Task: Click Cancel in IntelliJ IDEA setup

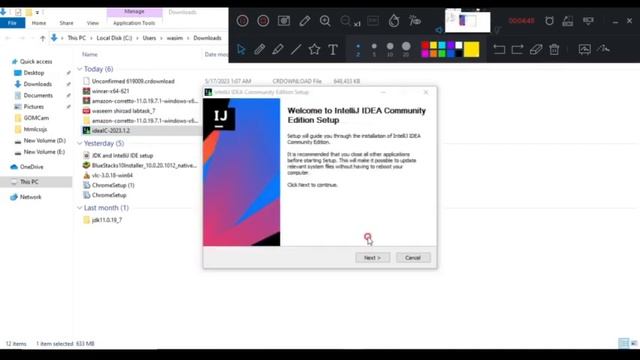Action: coord(413,258)
